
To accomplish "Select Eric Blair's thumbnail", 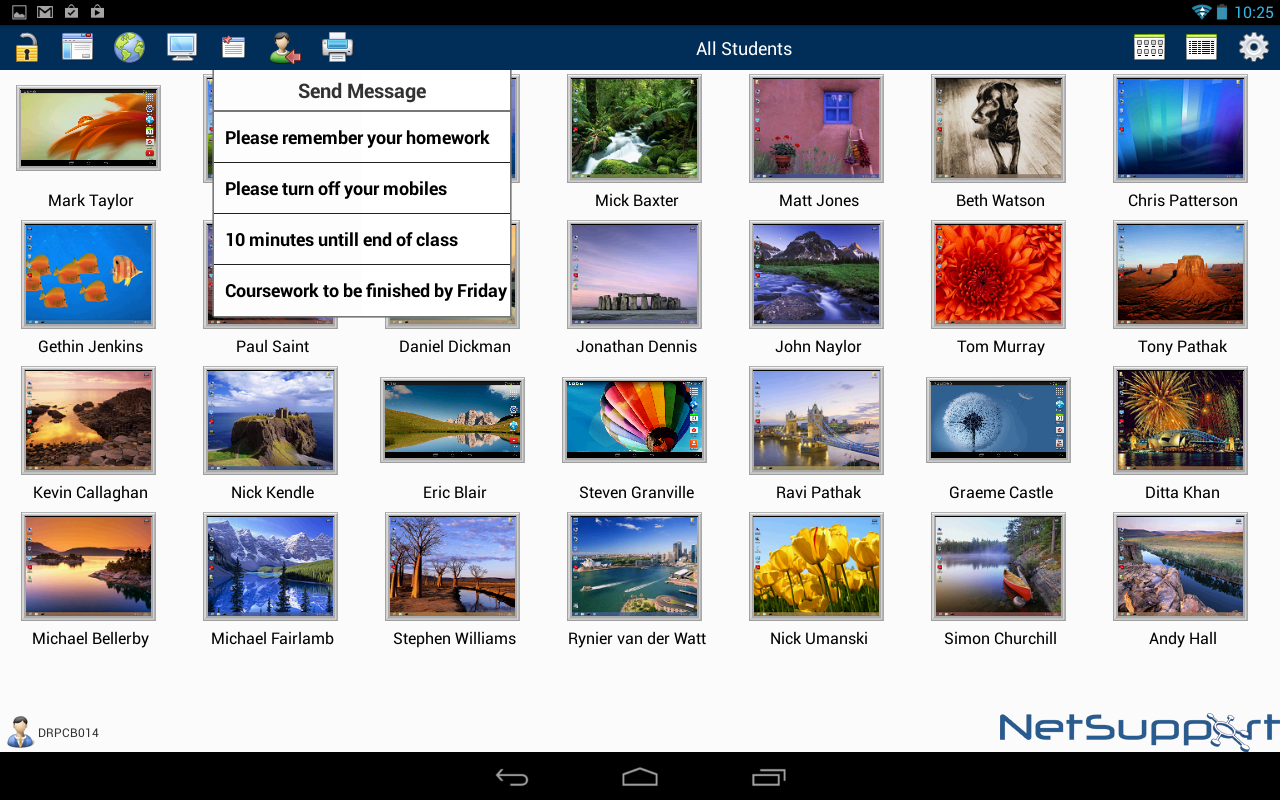I will [453, 420].
